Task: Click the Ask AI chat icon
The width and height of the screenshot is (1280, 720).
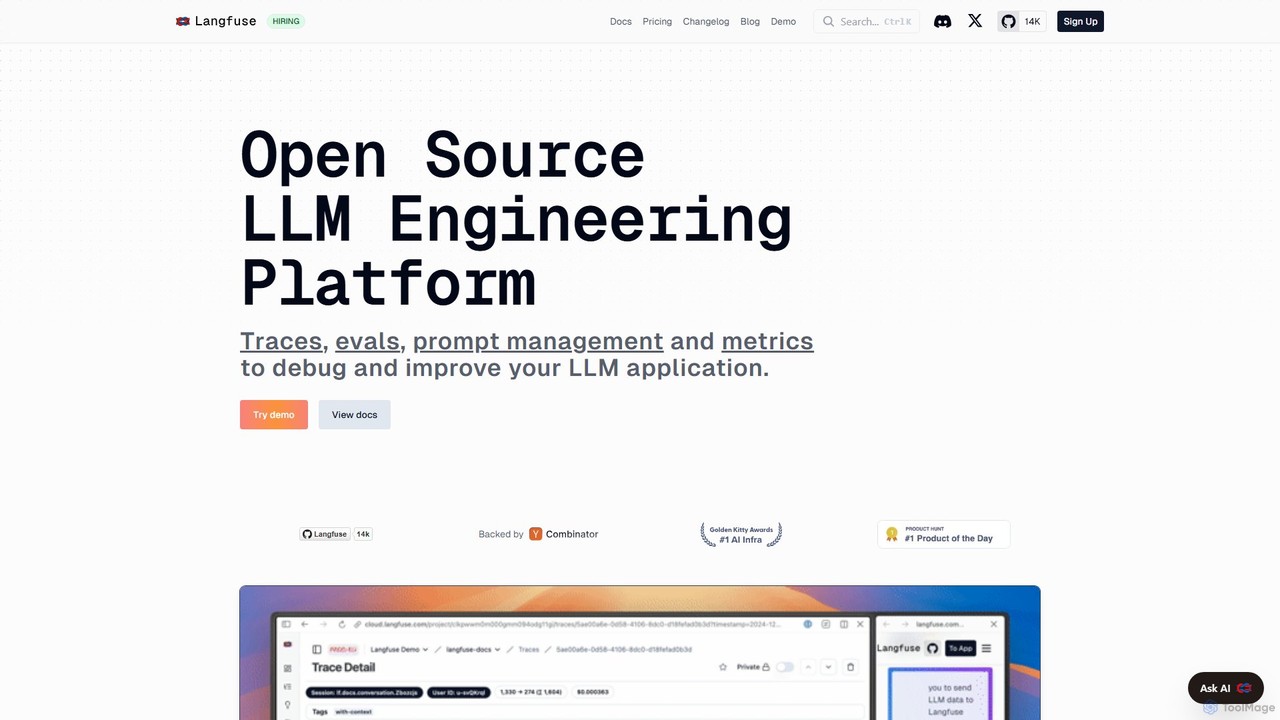Action: [1244, 688]
